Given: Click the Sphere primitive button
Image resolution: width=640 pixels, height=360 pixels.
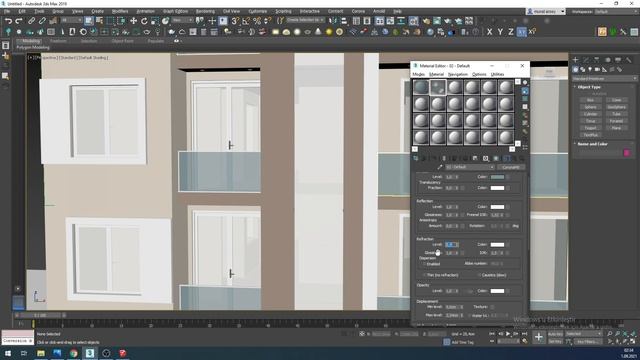Looking at the screenshot, I should pyautogui.click(x=590, y=107).
